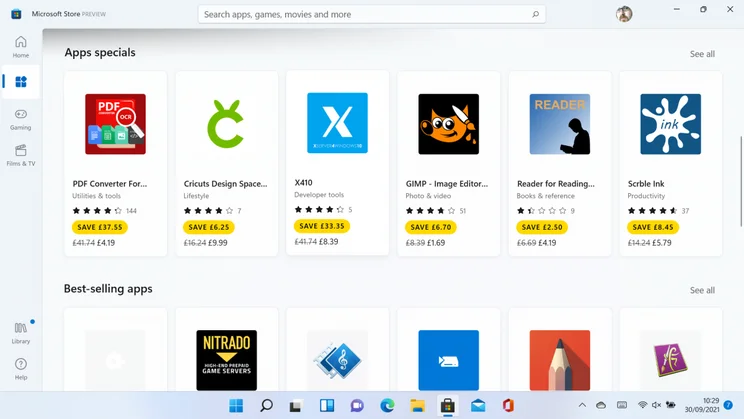Open the GIMP Image Editor app icon

[448, 124]
